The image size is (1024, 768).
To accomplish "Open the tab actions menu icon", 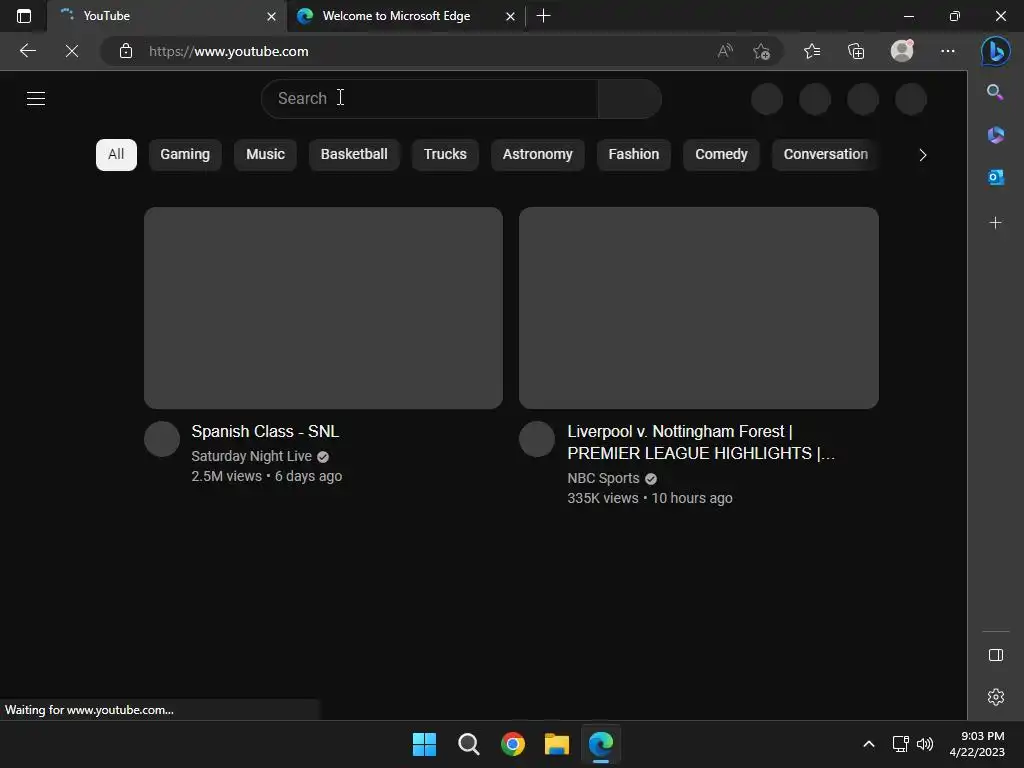I will (x=24, y=16).
